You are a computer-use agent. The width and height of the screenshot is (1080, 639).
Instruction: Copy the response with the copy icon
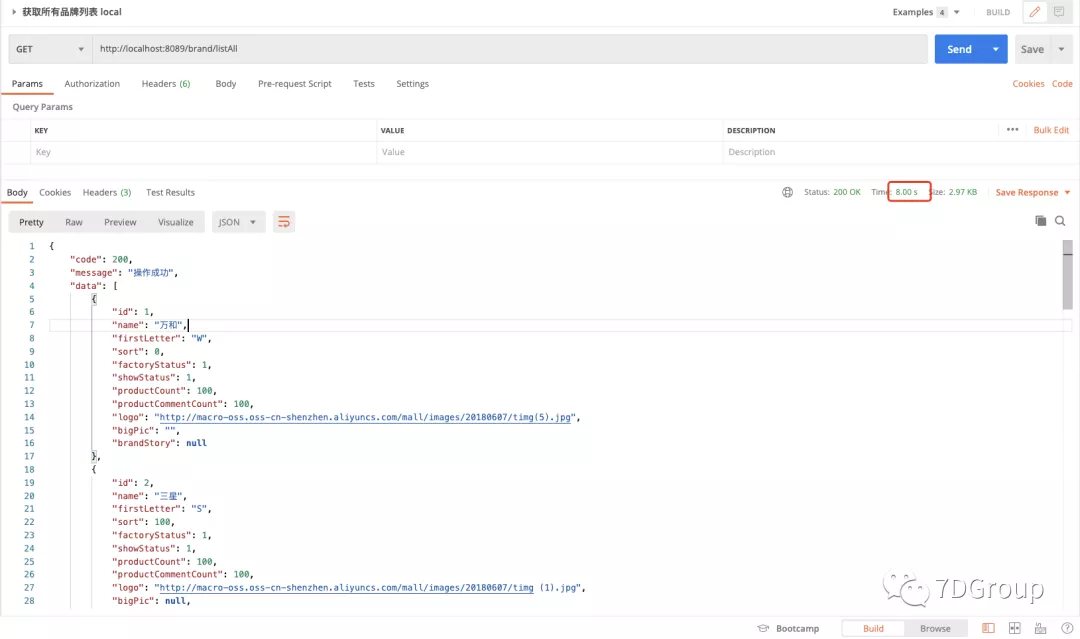click(x=1040, y=220)
